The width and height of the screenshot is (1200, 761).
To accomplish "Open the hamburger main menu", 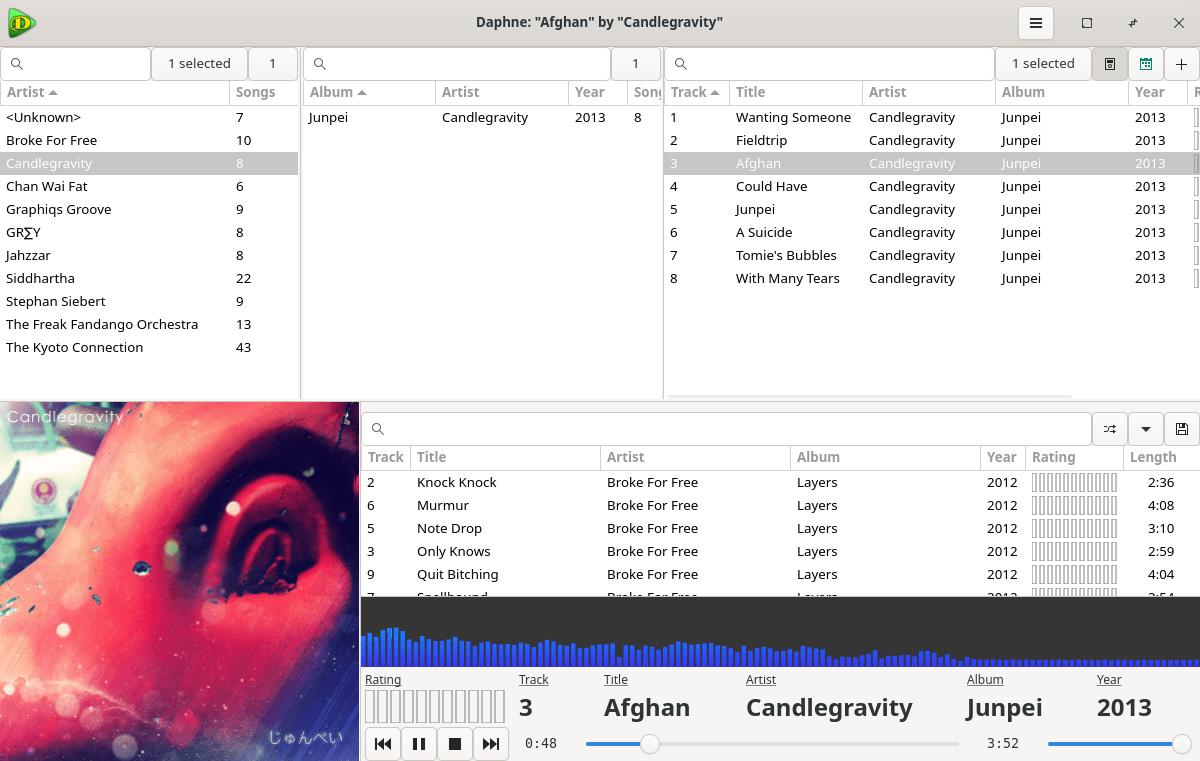I will (1036, 23).
